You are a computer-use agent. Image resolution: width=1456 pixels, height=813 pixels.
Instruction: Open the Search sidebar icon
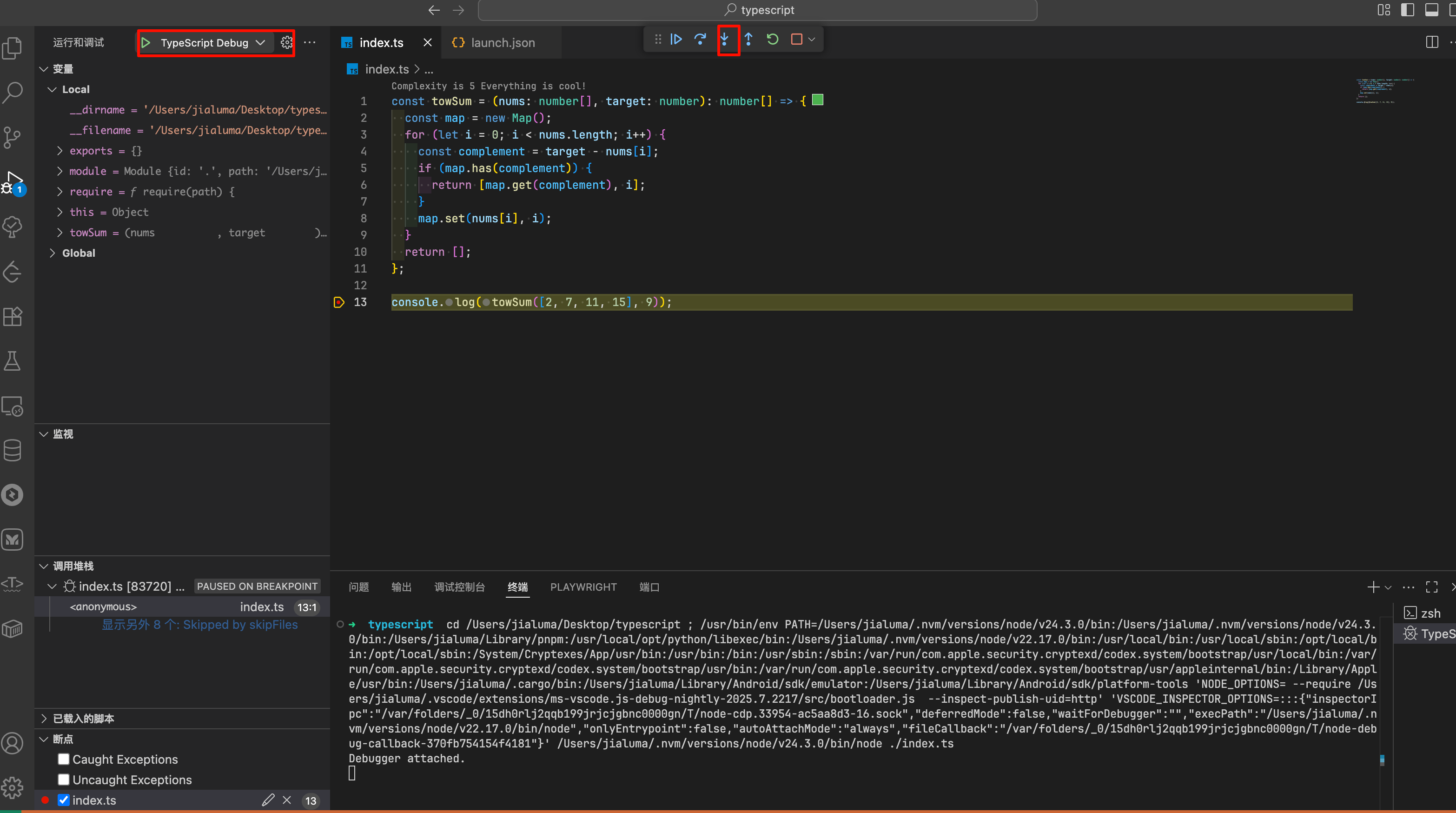click(13, 92)
